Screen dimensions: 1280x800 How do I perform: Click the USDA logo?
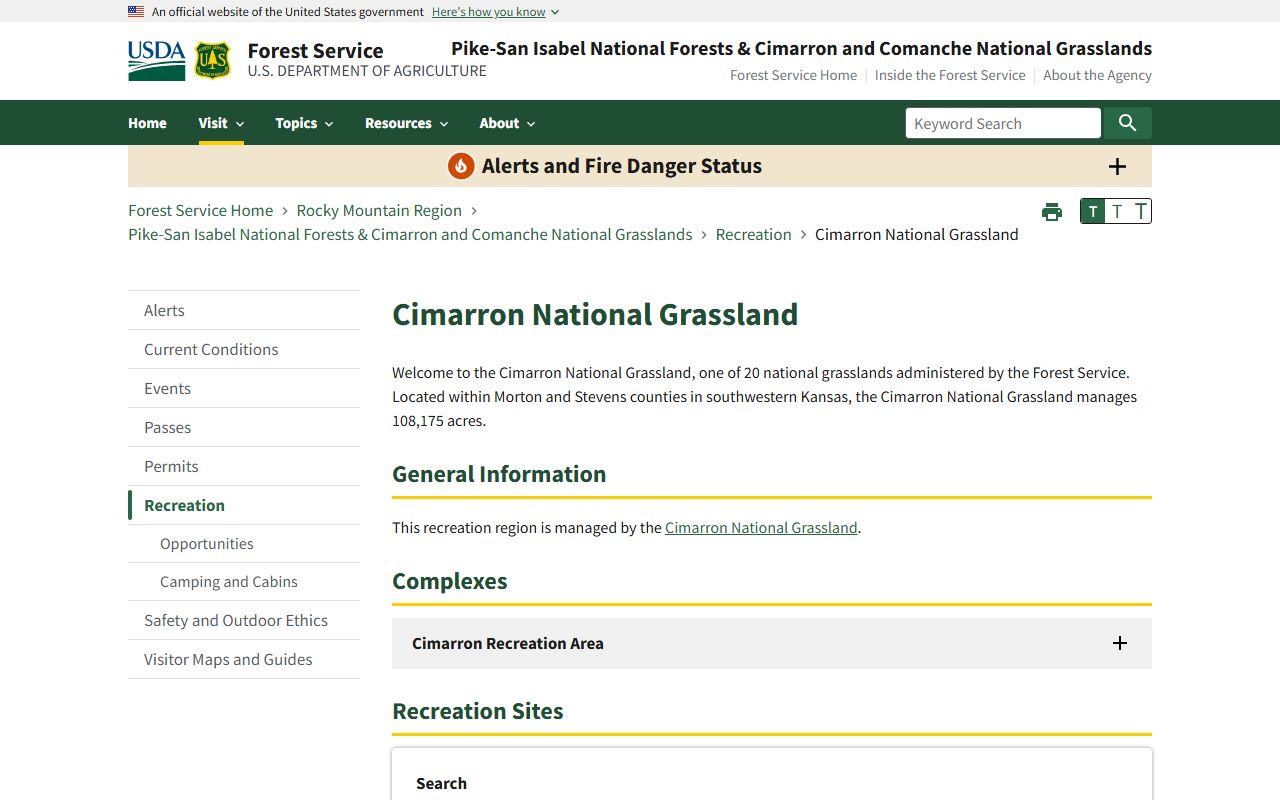(157, 61)
